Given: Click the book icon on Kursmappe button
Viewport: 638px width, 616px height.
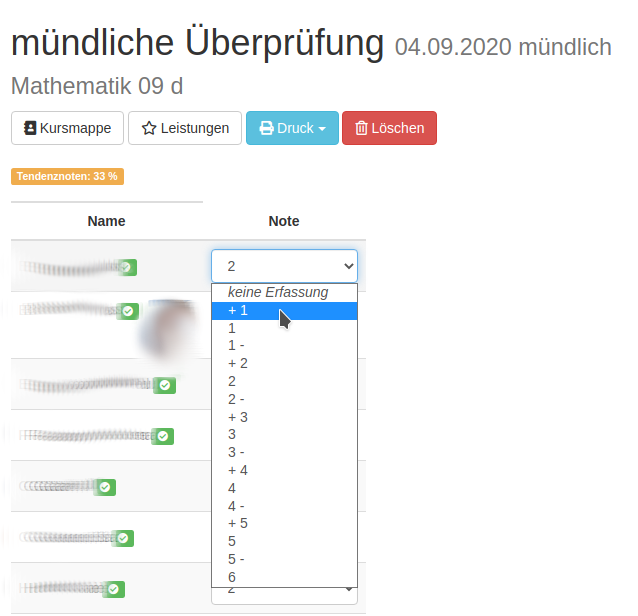Looking at the screenshot, I should tap(30, 128).
